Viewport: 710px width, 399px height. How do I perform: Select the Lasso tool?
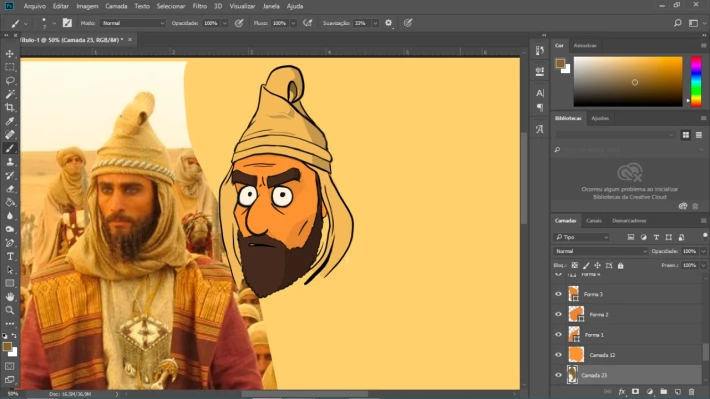[x=10, y=81]
